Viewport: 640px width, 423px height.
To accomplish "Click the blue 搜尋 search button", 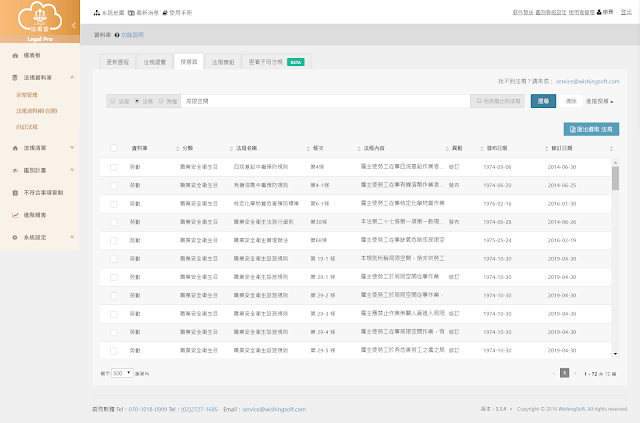I will 543,101.
